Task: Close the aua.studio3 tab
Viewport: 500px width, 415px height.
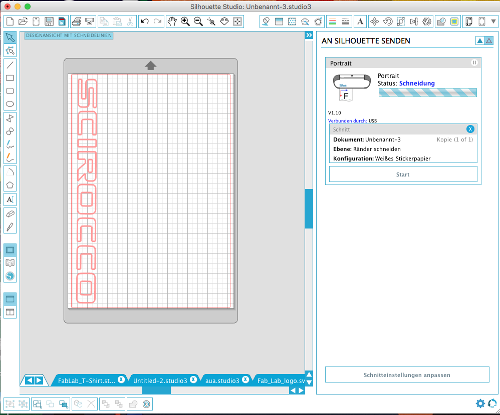Action: click(245, 380)
